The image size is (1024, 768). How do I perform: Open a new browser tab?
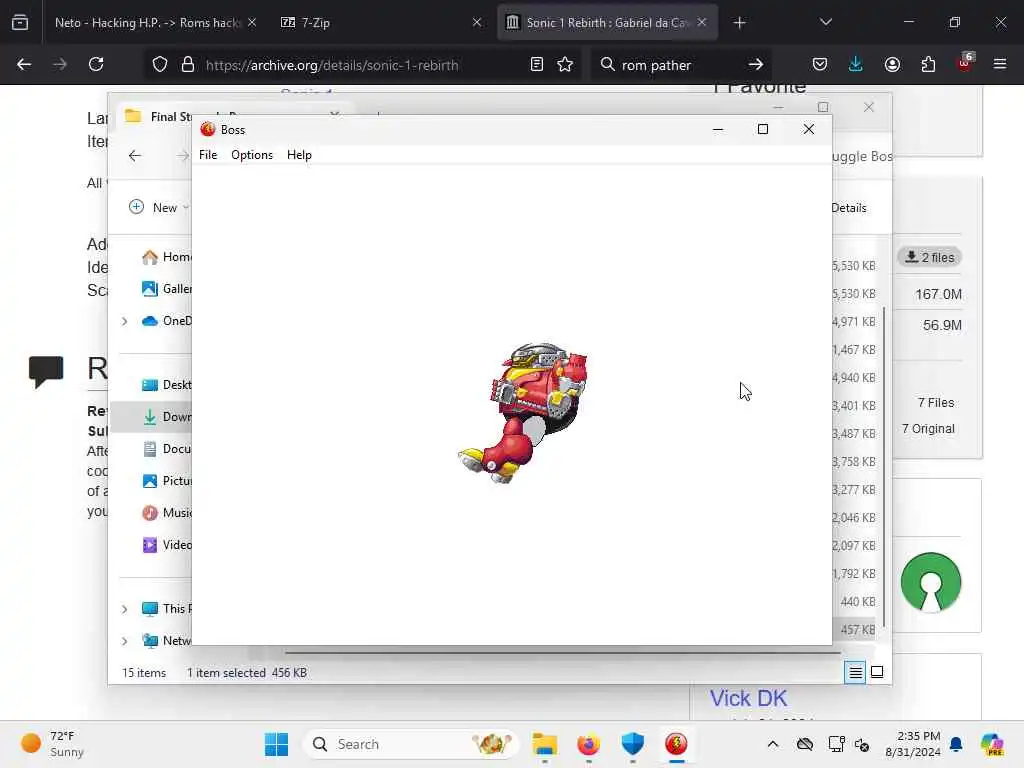[739, 23]
